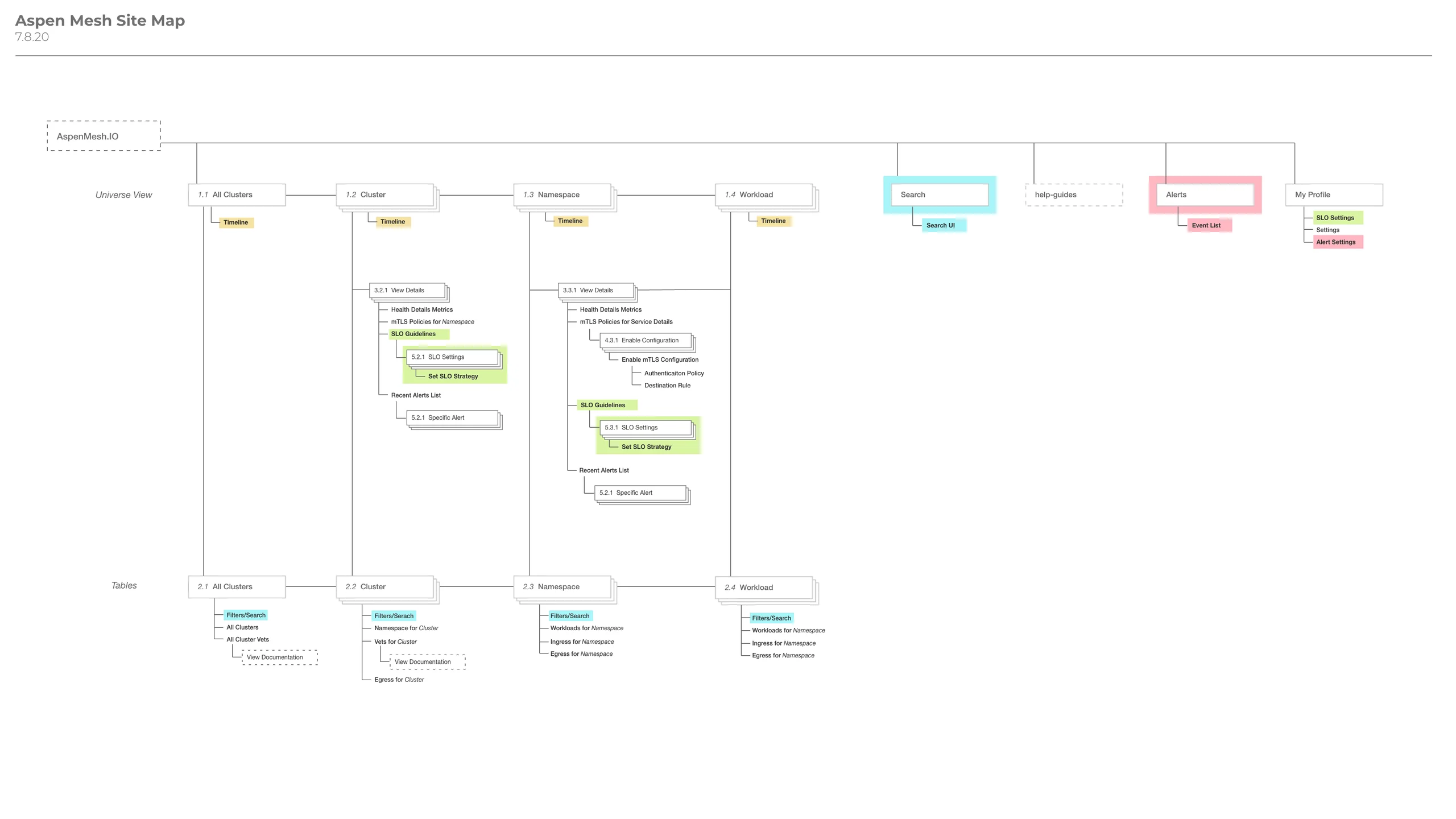Image resolution: width=1456 pixels, height=819 pixels.
Task: Click Ingress for Namespace under 2.4 Workload
Action: click(x=783, y=644)
